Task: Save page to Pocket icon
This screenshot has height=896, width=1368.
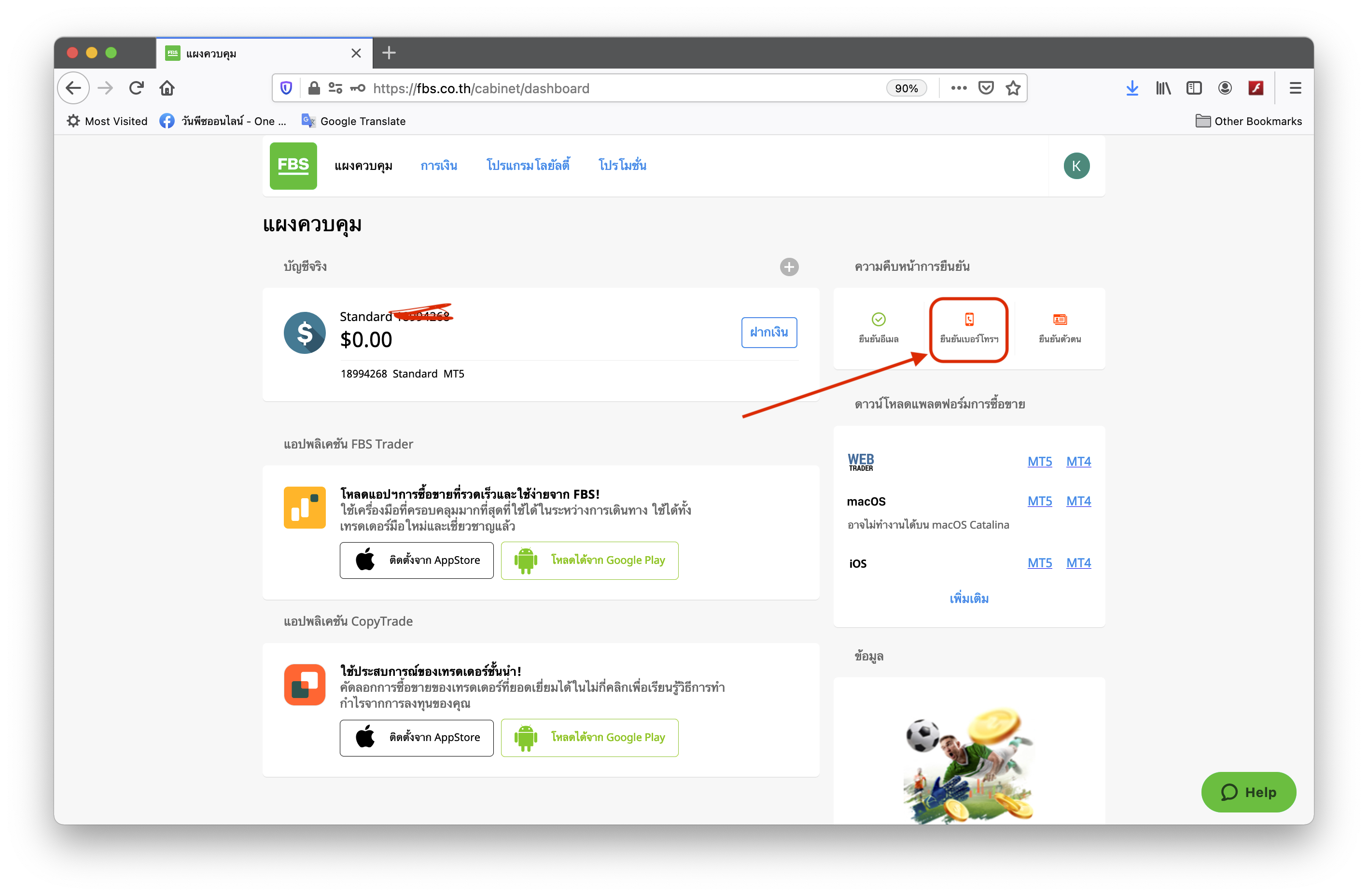Action: tap(986, 88)
